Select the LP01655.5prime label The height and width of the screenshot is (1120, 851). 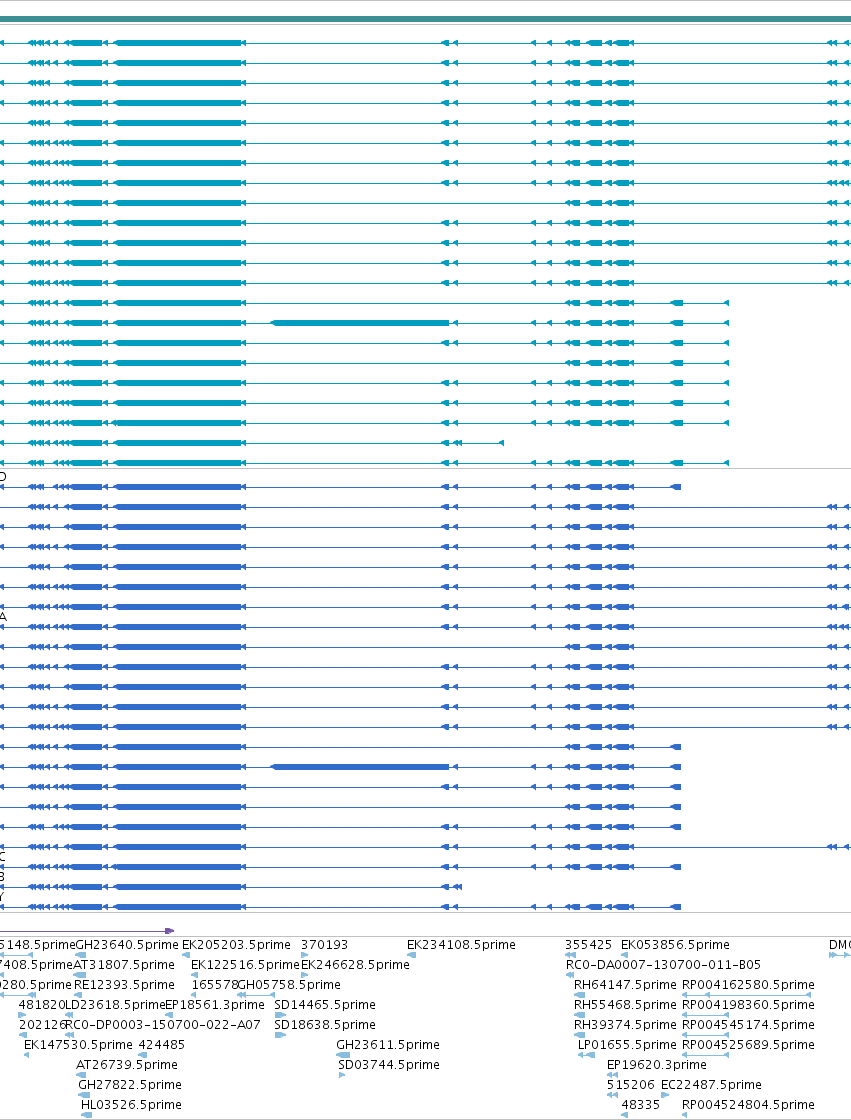coord(627,1044)
